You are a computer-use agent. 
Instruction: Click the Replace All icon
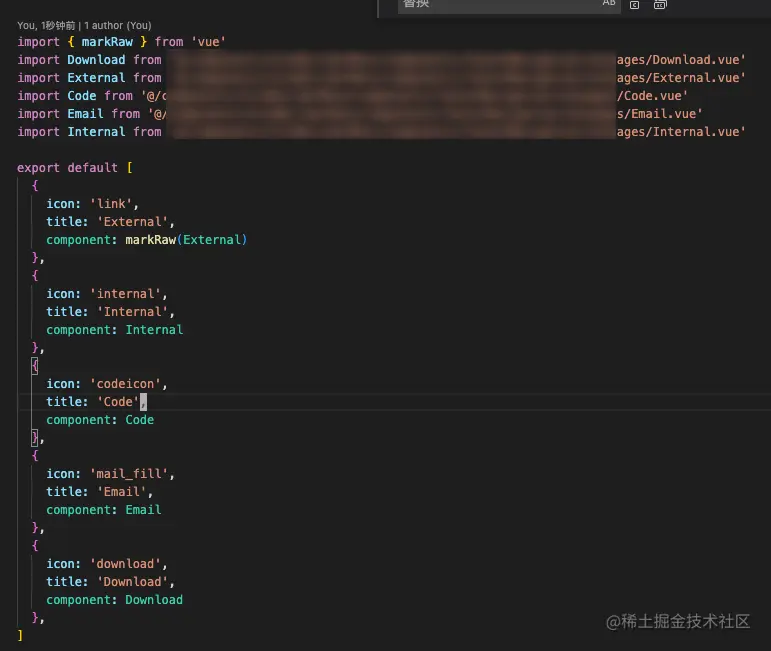pos(660,4)
